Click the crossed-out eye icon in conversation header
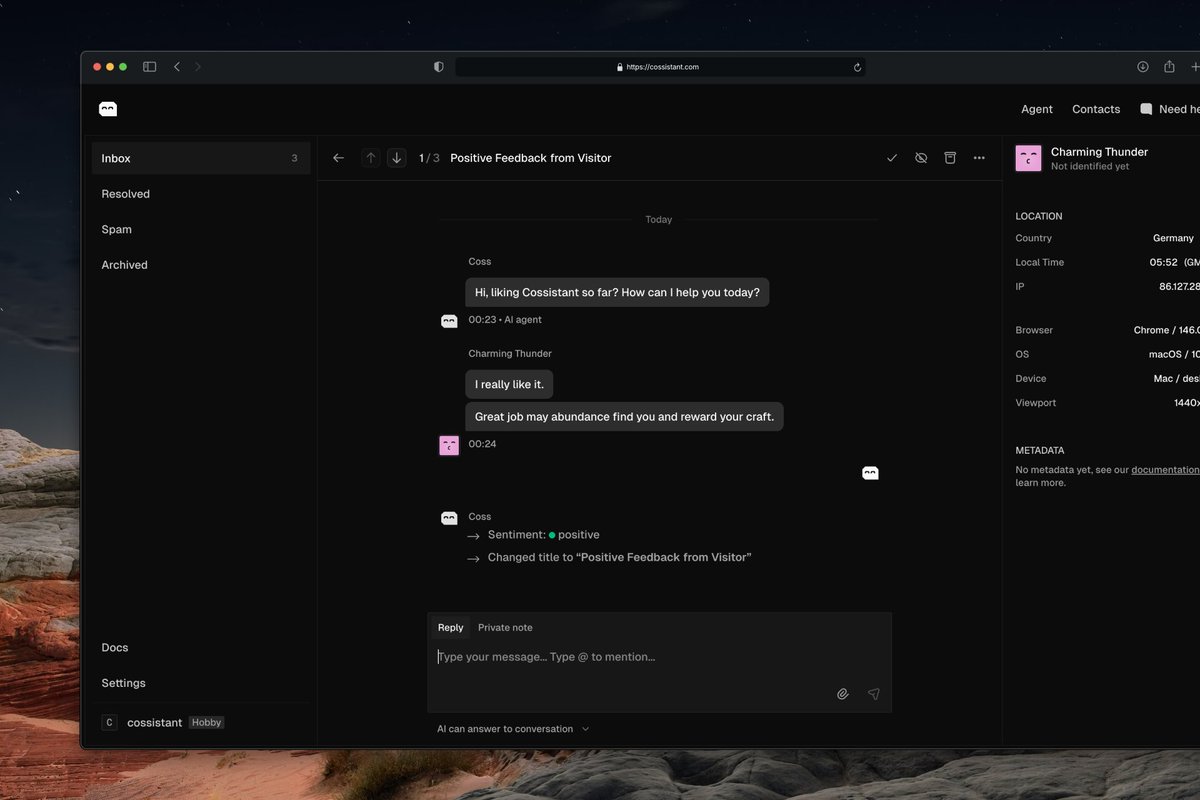 click(x=921, y=158)
